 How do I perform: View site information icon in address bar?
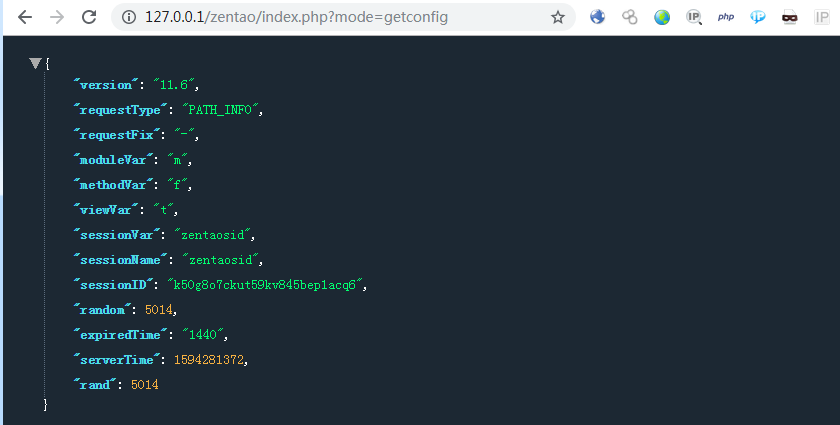click(126, 17)
